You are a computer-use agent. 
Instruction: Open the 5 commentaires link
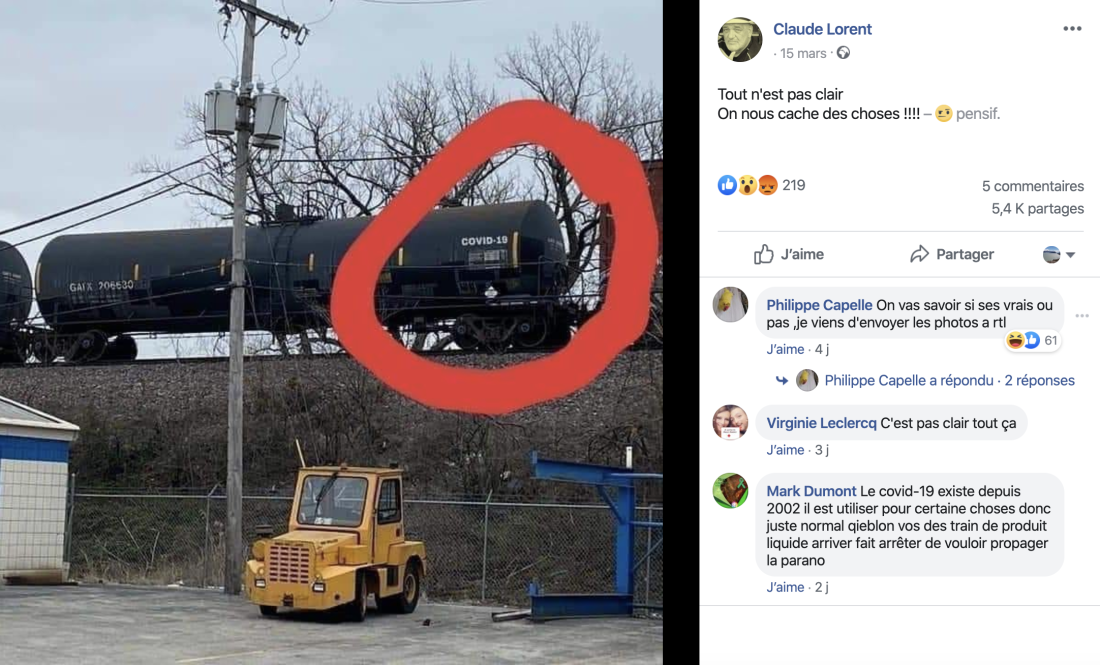click(1033, 186)
